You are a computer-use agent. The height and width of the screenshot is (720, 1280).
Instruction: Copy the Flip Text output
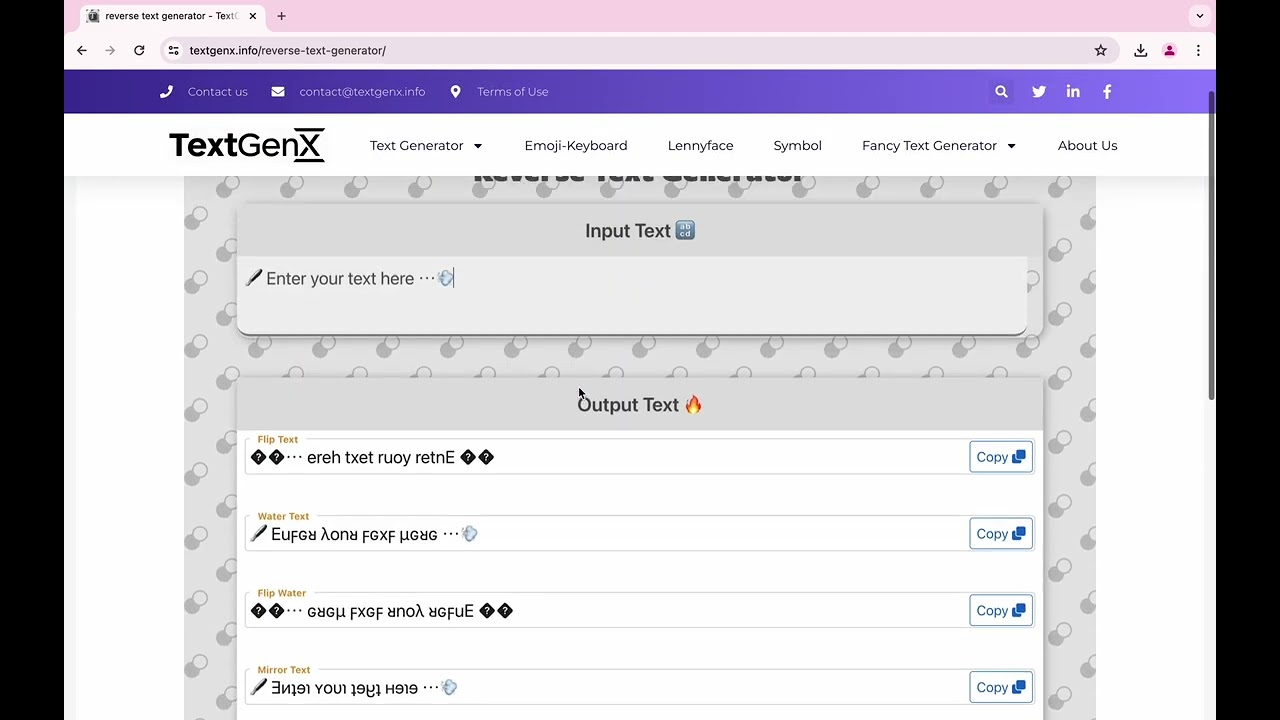click(x=1001, y=457)
